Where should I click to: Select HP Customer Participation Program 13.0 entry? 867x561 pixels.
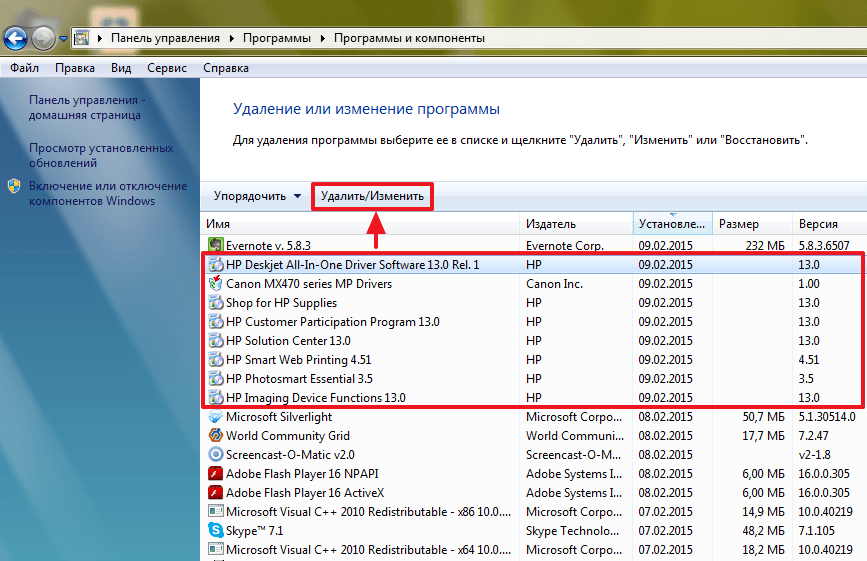(333, 322)
